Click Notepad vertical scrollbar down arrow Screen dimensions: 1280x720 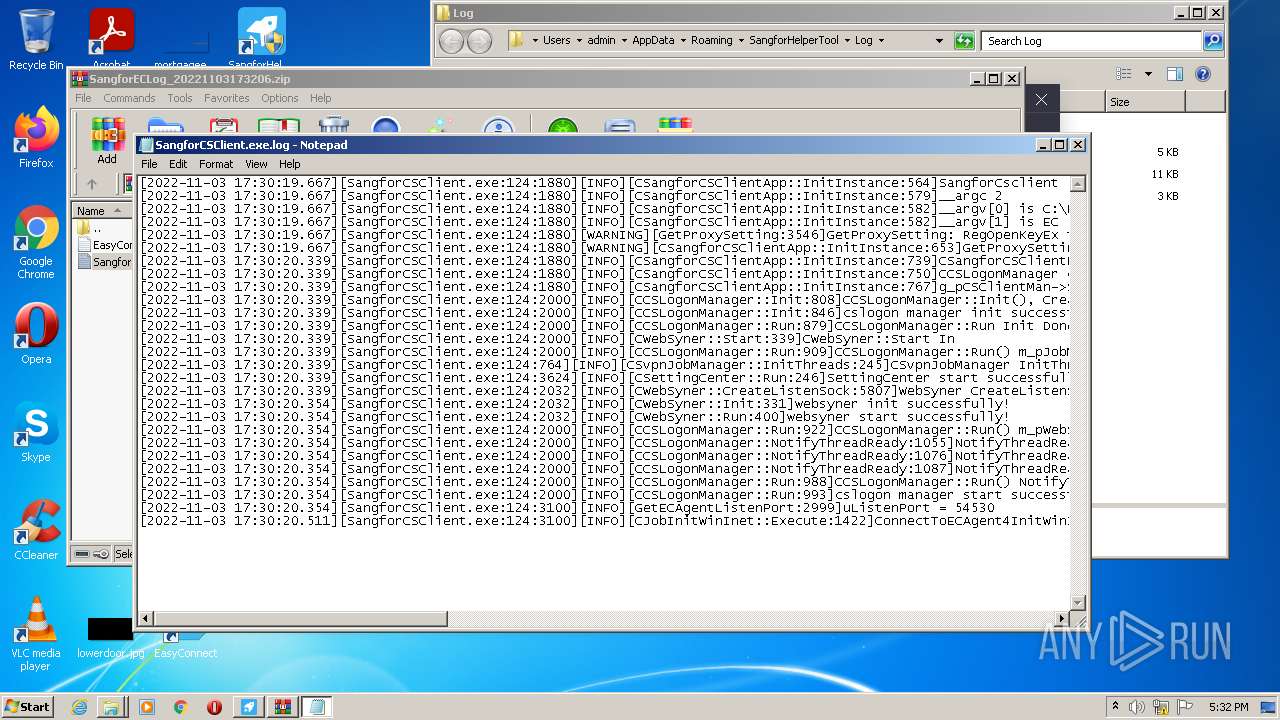coord(1078,602)
